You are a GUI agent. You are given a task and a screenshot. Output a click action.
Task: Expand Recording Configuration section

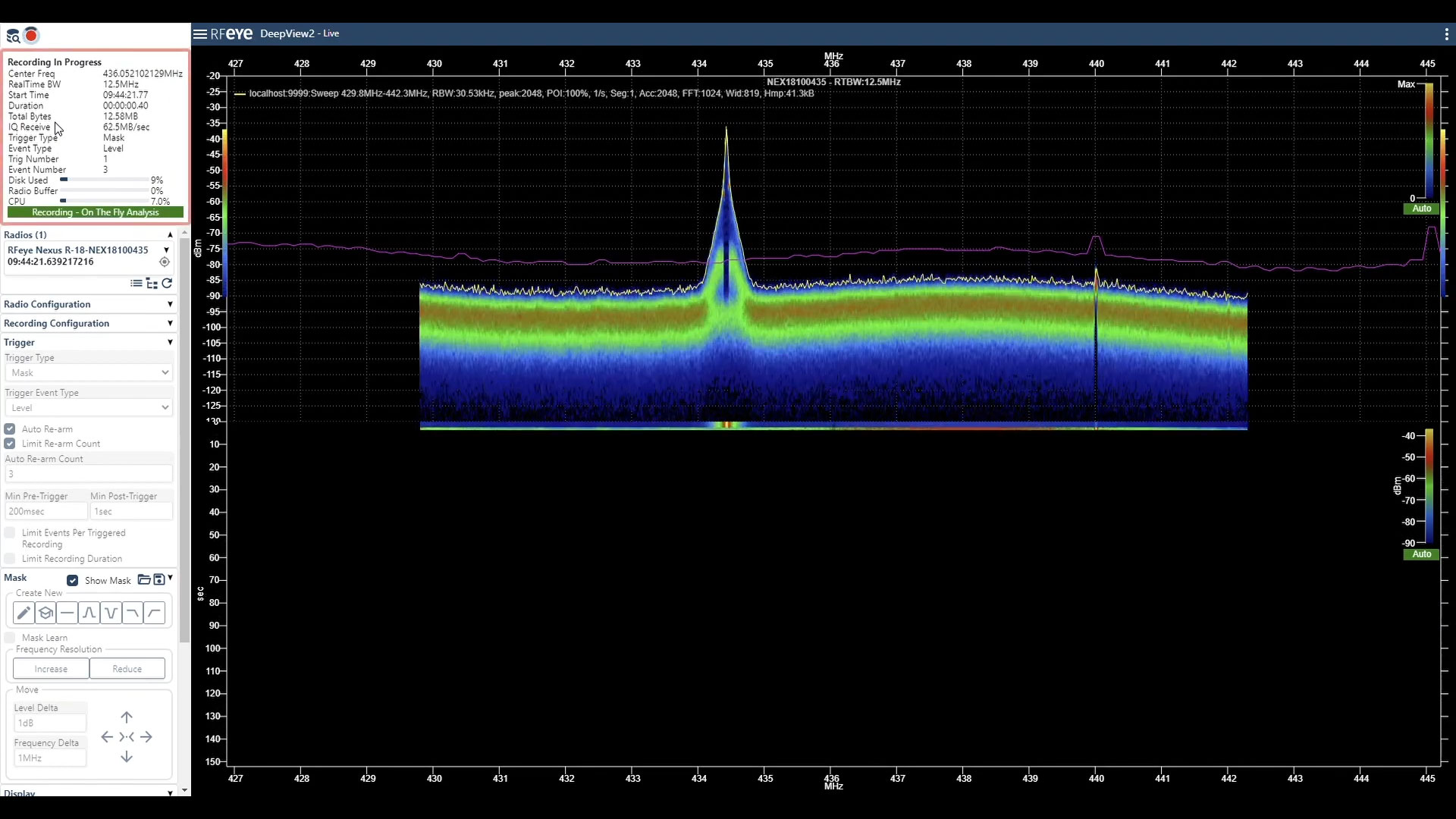[x=170, y=324]
